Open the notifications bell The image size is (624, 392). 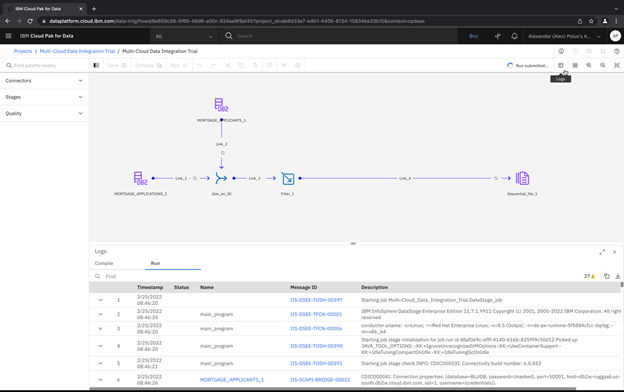515,36
